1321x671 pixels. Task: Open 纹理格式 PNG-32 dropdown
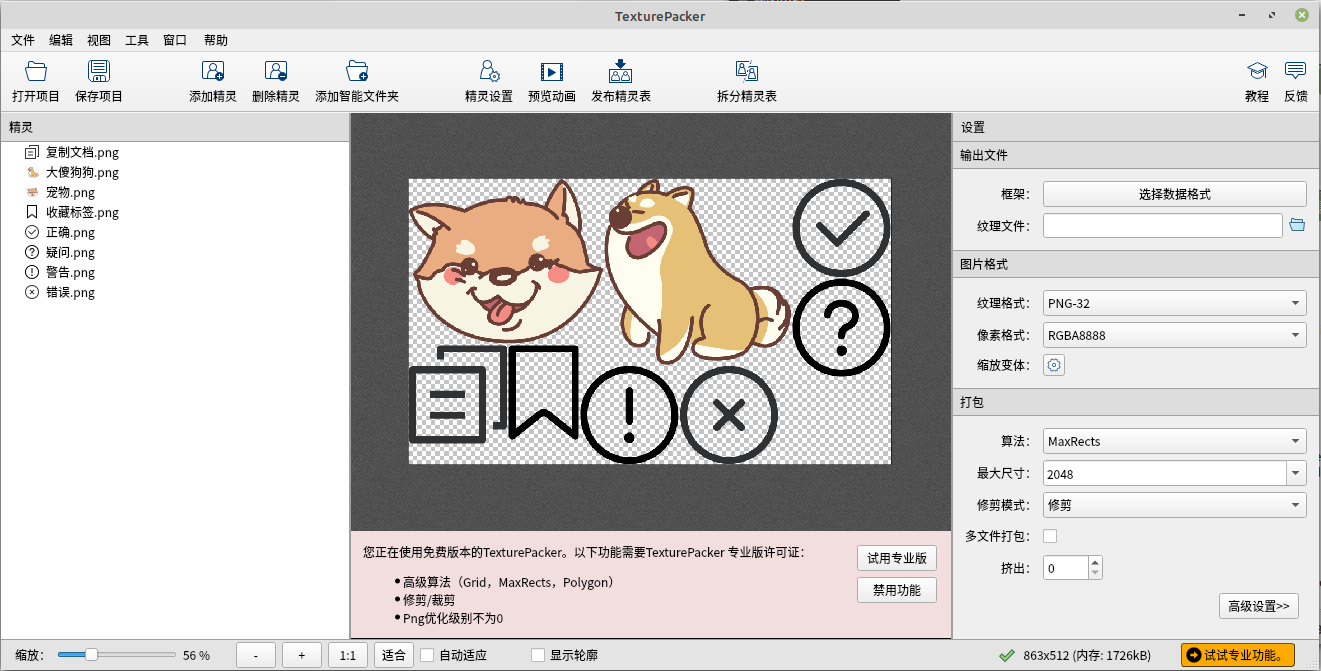1174,303
